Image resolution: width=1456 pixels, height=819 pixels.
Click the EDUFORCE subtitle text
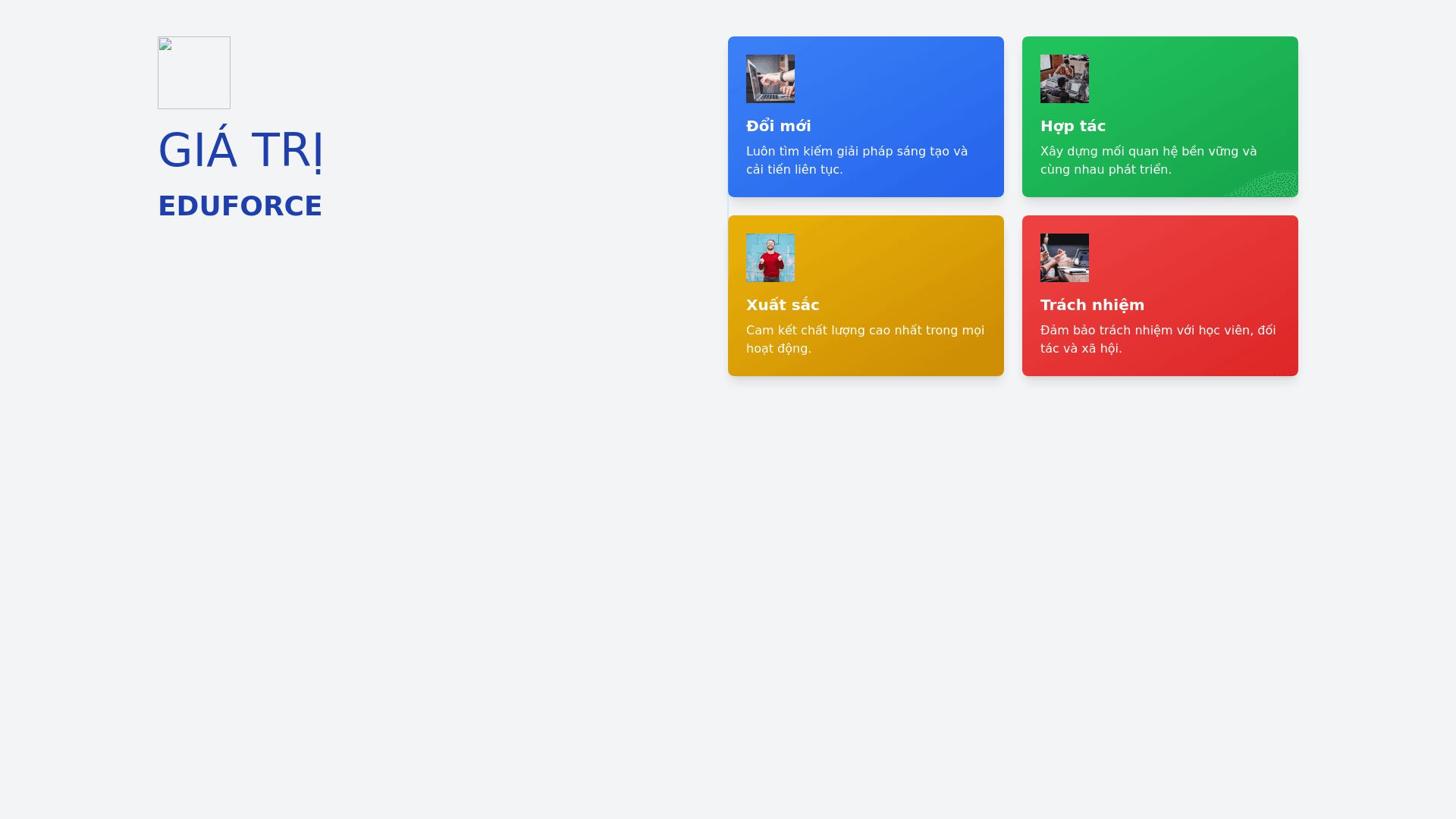[x=240, y=206]
